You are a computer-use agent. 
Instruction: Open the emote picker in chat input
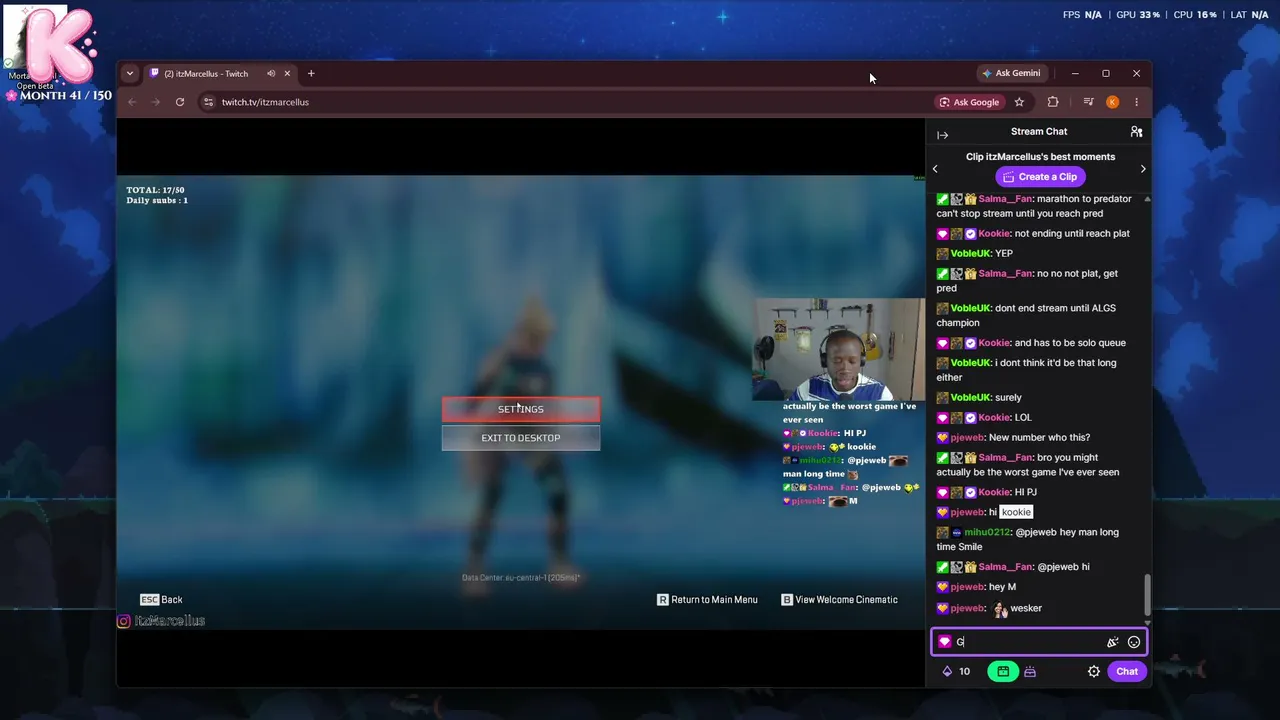1134,642
